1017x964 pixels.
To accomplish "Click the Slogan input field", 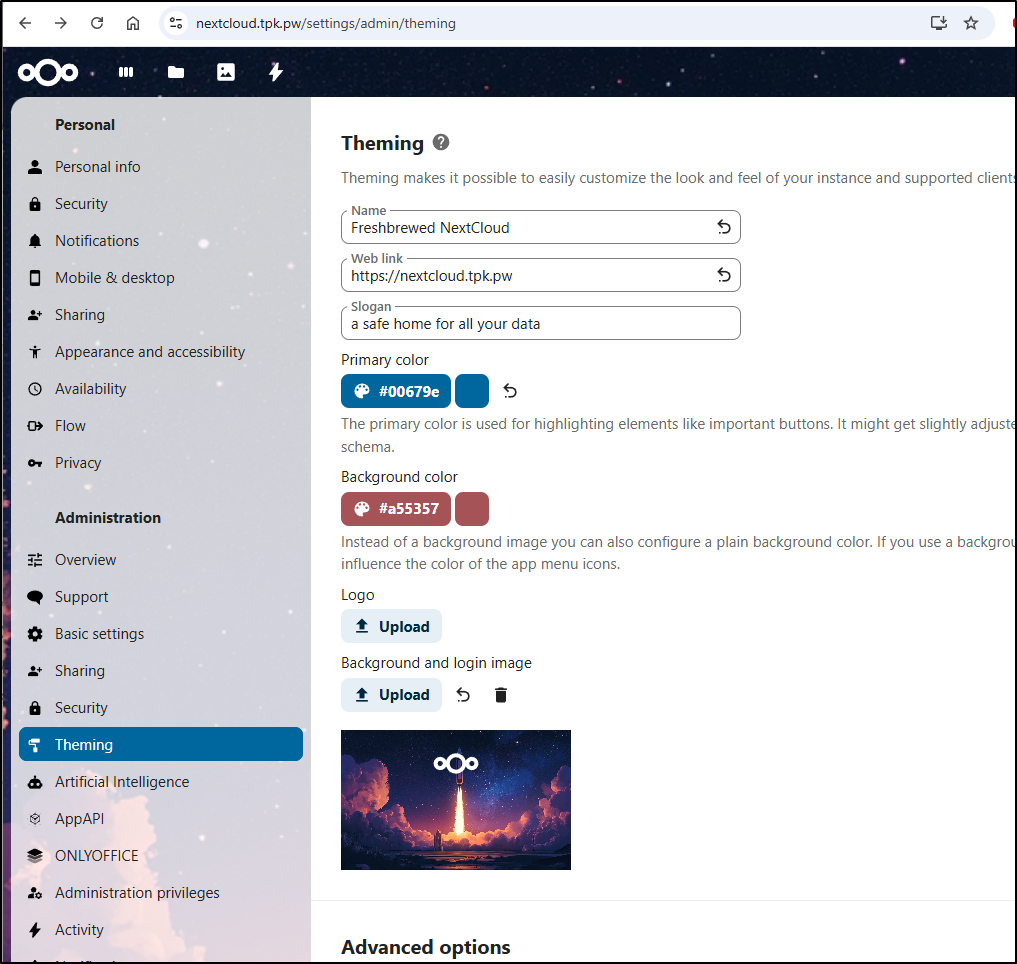I will tap(540, 323).
